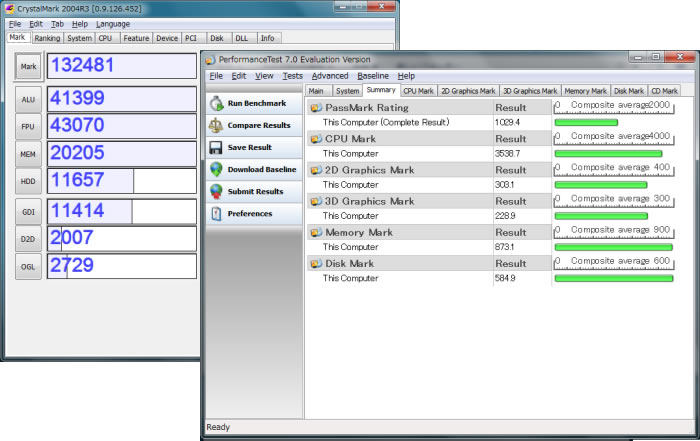This screenshot has width=700, height=441.
Task: Switch to CrystalMark System tab
Action: [79, 38]
